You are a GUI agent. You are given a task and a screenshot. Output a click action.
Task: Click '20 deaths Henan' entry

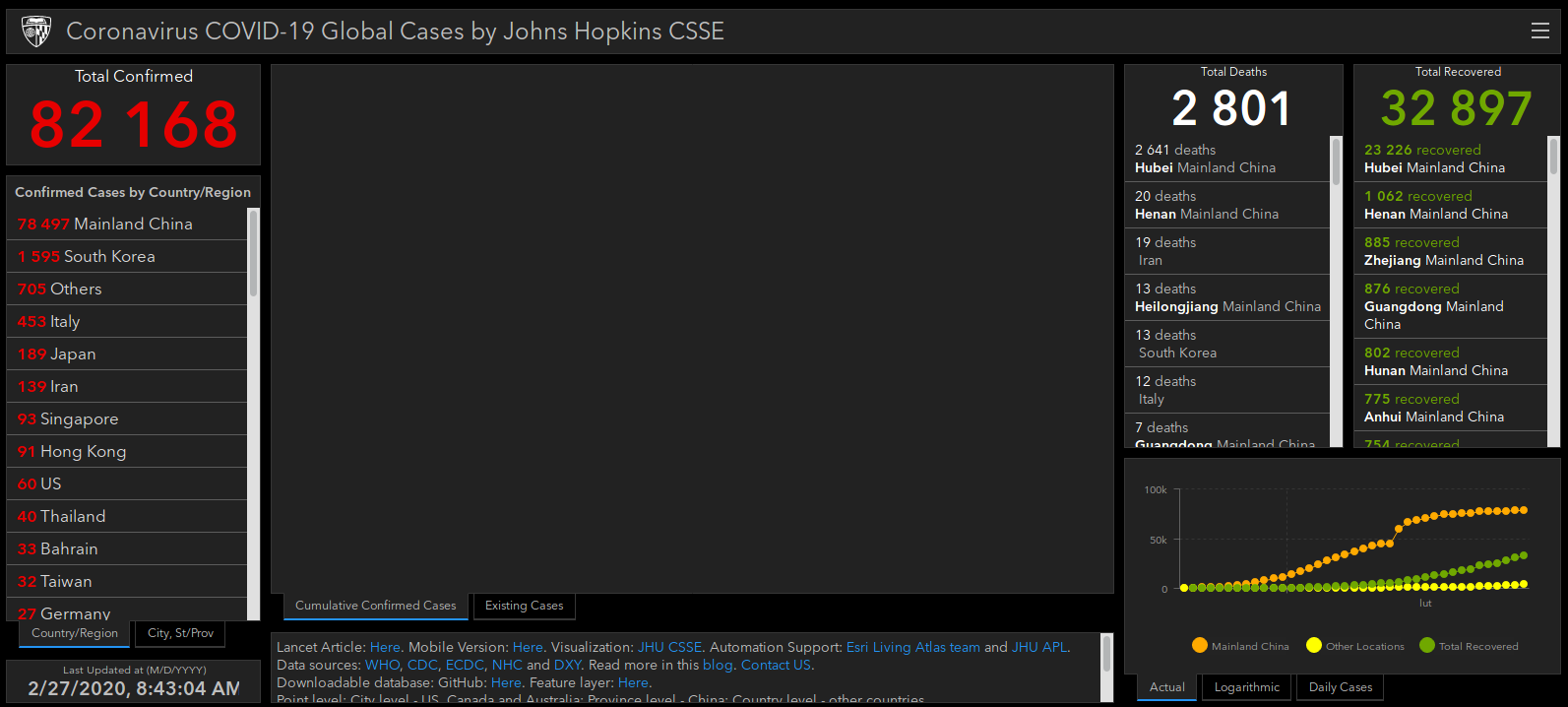click(x=1228, y=205)
